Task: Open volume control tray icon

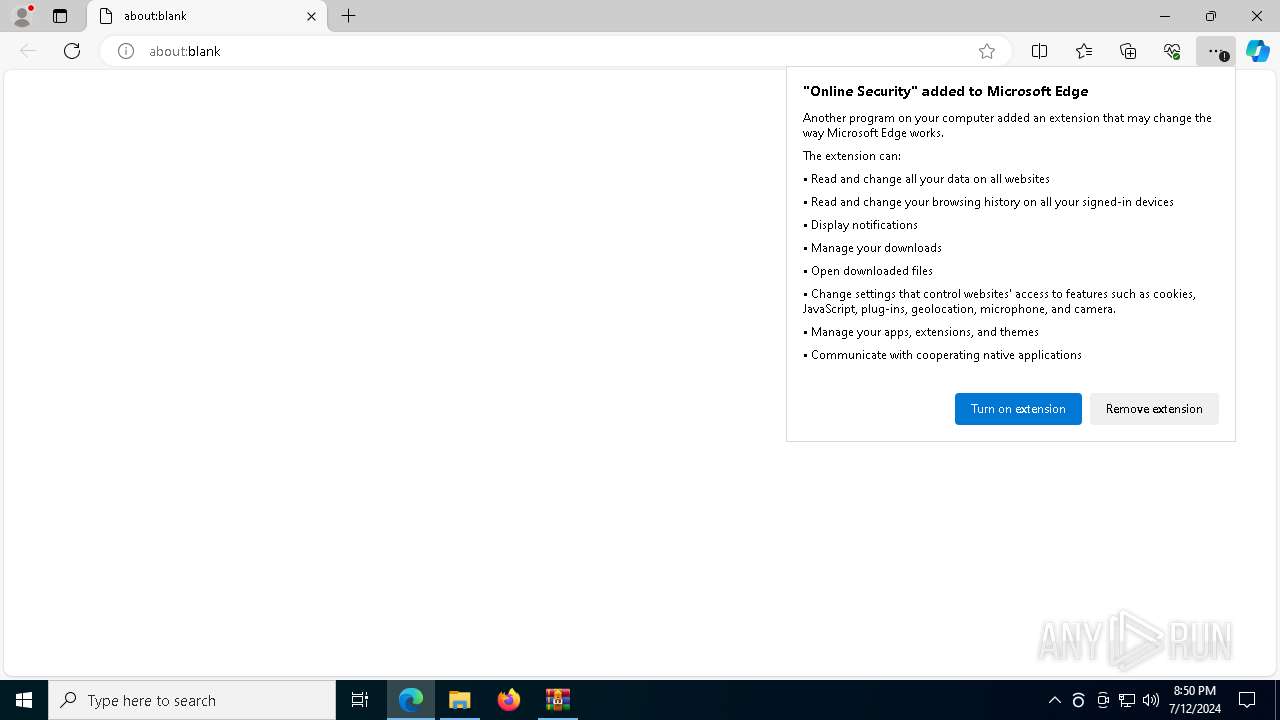Action: (x=1151, y=700)
